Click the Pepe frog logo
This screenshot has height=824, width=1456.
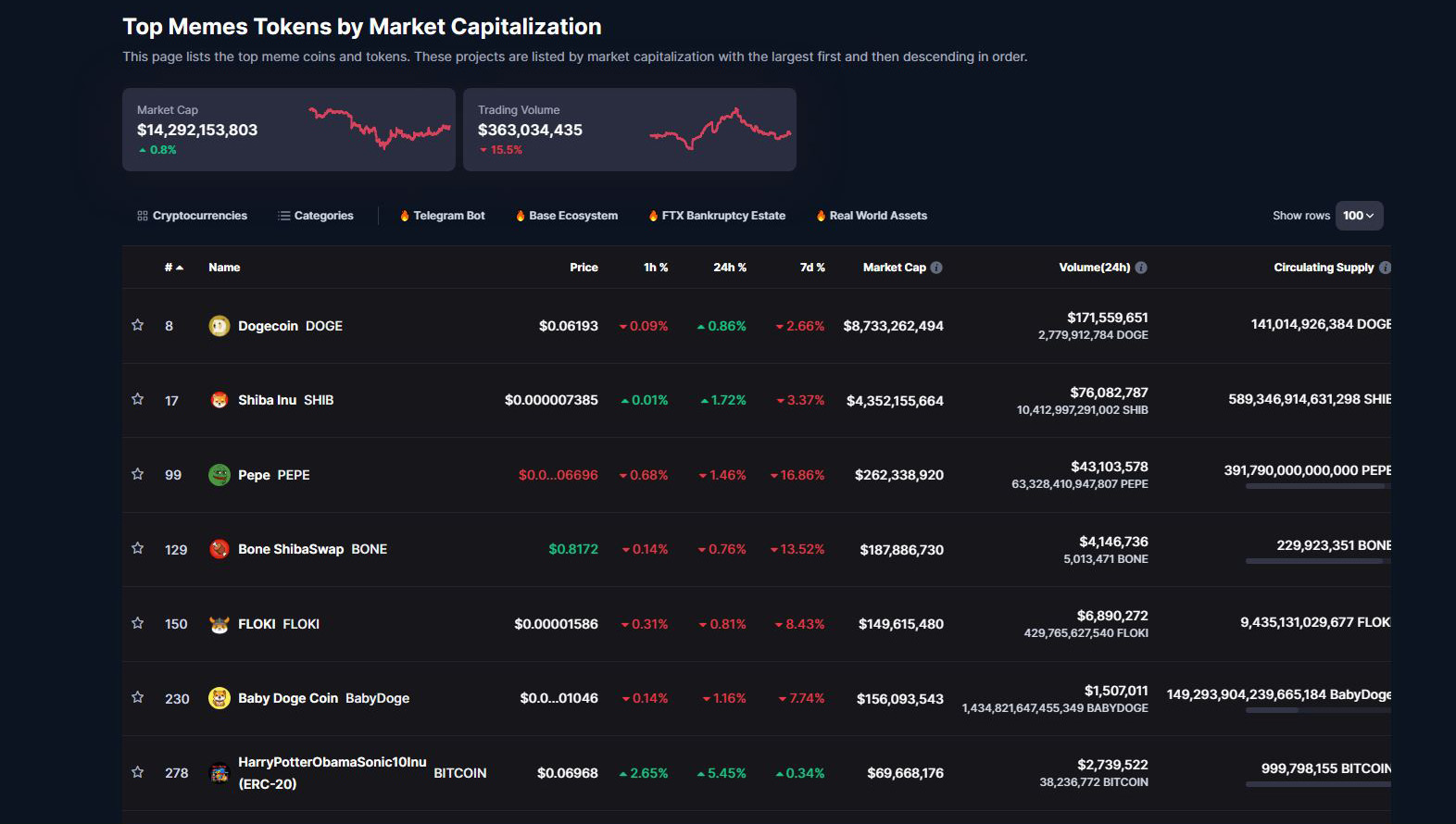point(220,475)
